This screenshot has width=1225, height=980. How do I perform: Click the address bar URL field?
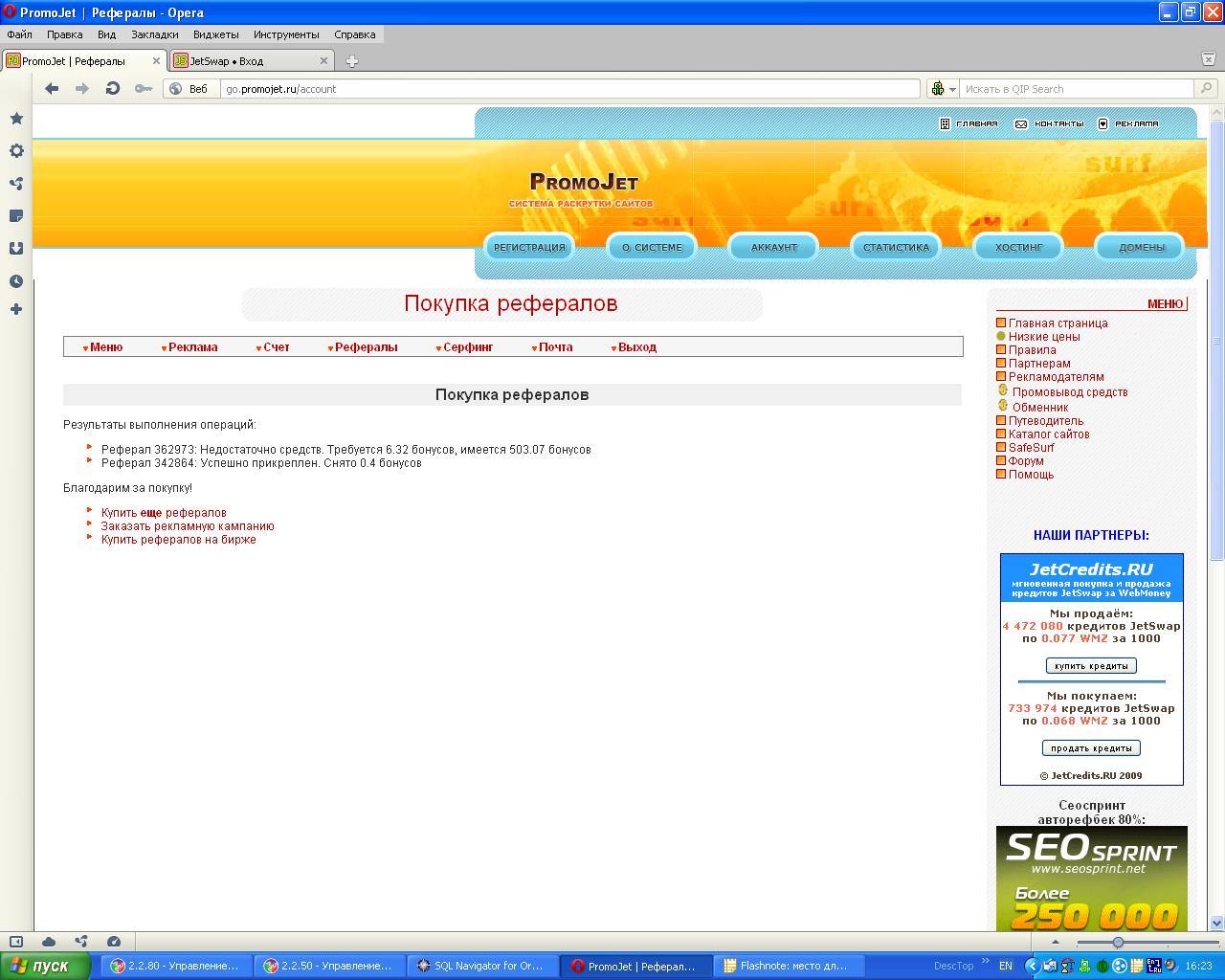coord(570,89)
